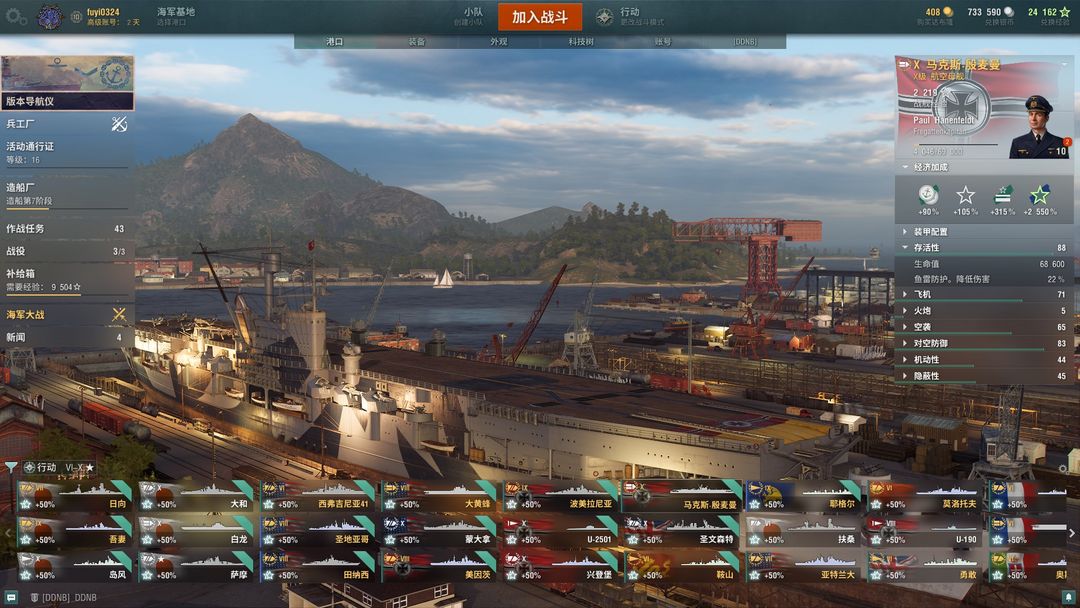This screenshot has width=1080, height=608.
Task: Open commander Paul Hanenfeldt portrait
Action: tap(1039, 127)
